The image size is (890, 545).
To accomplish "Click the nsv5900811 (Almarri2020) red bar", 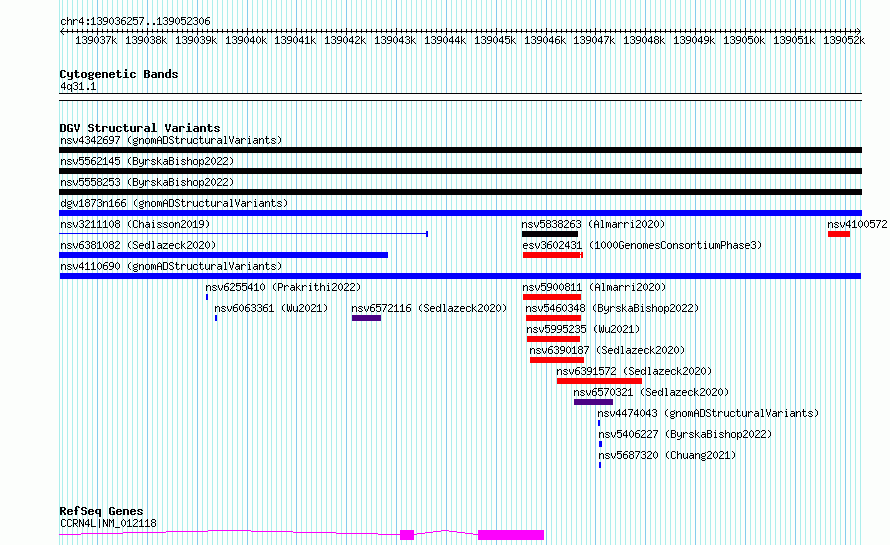I will [552, 297].
